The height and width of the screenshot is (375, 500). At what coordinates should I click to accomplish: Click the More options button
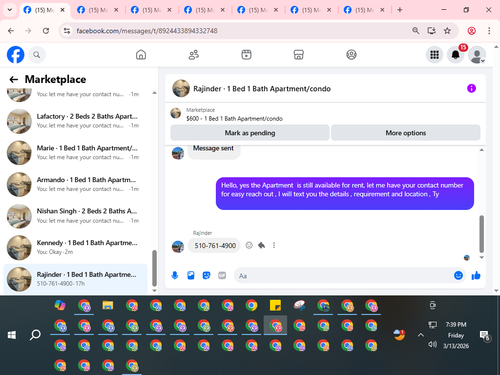click(x=406, y=133)
